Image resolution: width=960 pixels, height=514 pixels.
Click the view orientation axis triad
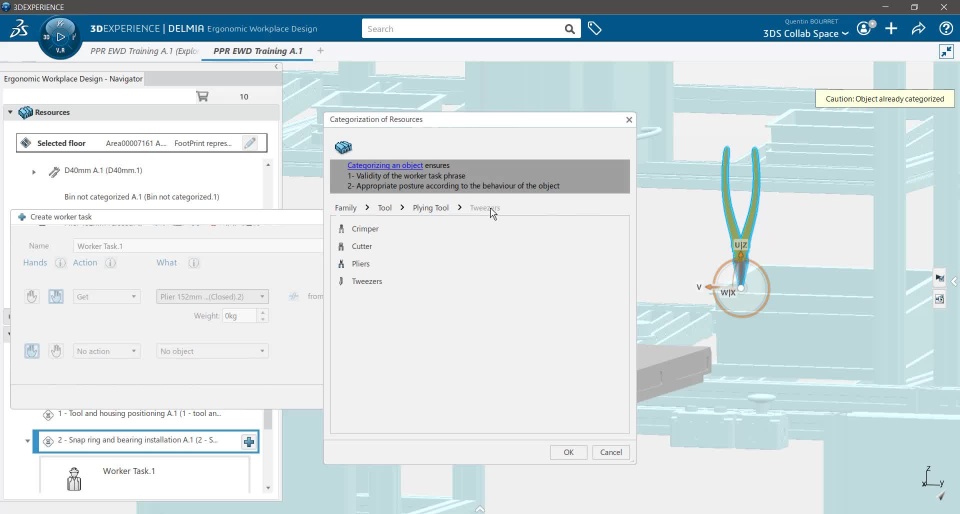point(933,479)
